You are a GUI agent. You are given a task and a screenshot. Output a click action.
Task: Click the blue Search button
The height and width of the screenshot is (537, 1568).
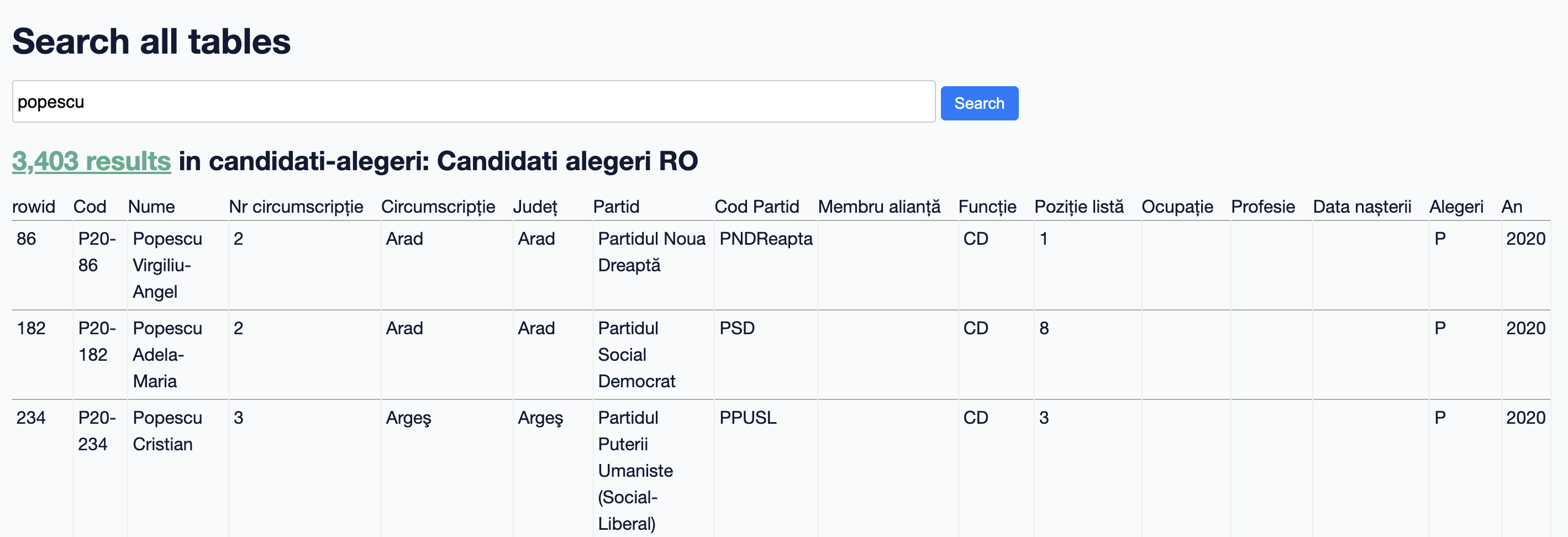click(x=979, y=103)
